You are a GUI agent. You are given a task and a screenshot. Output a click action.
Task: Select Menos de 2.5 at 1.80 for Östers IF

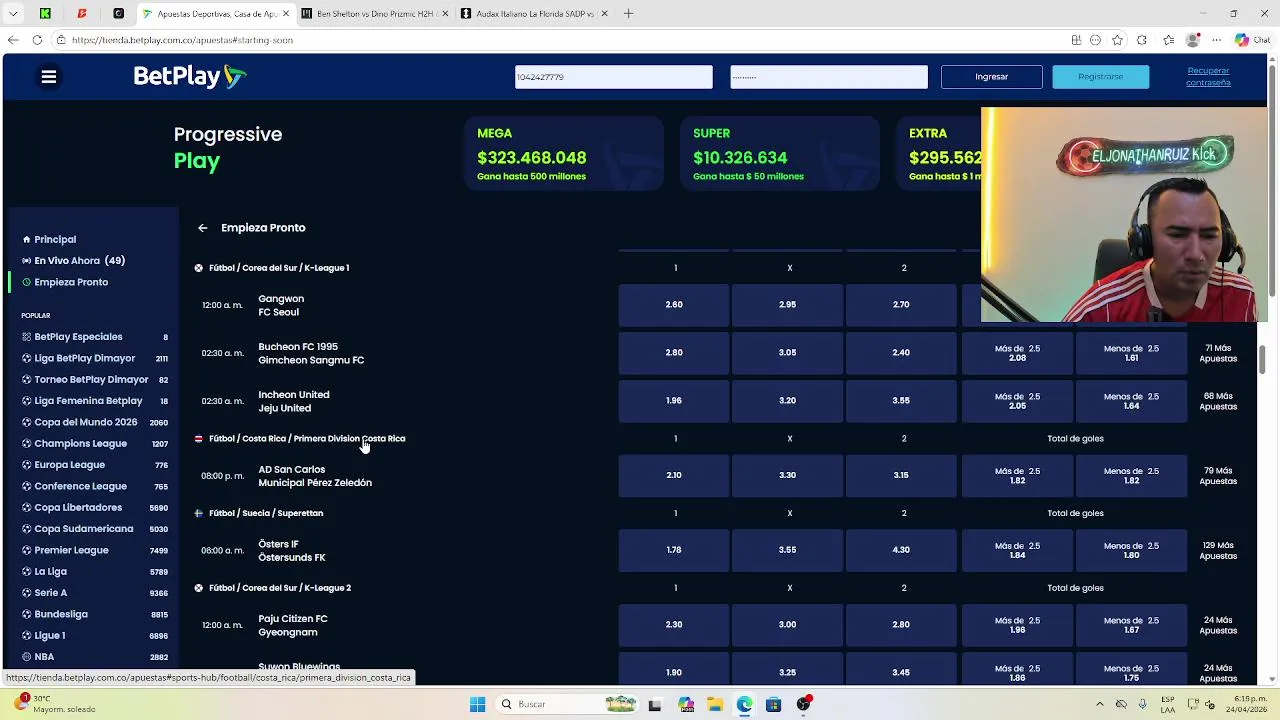point(1131,551)
